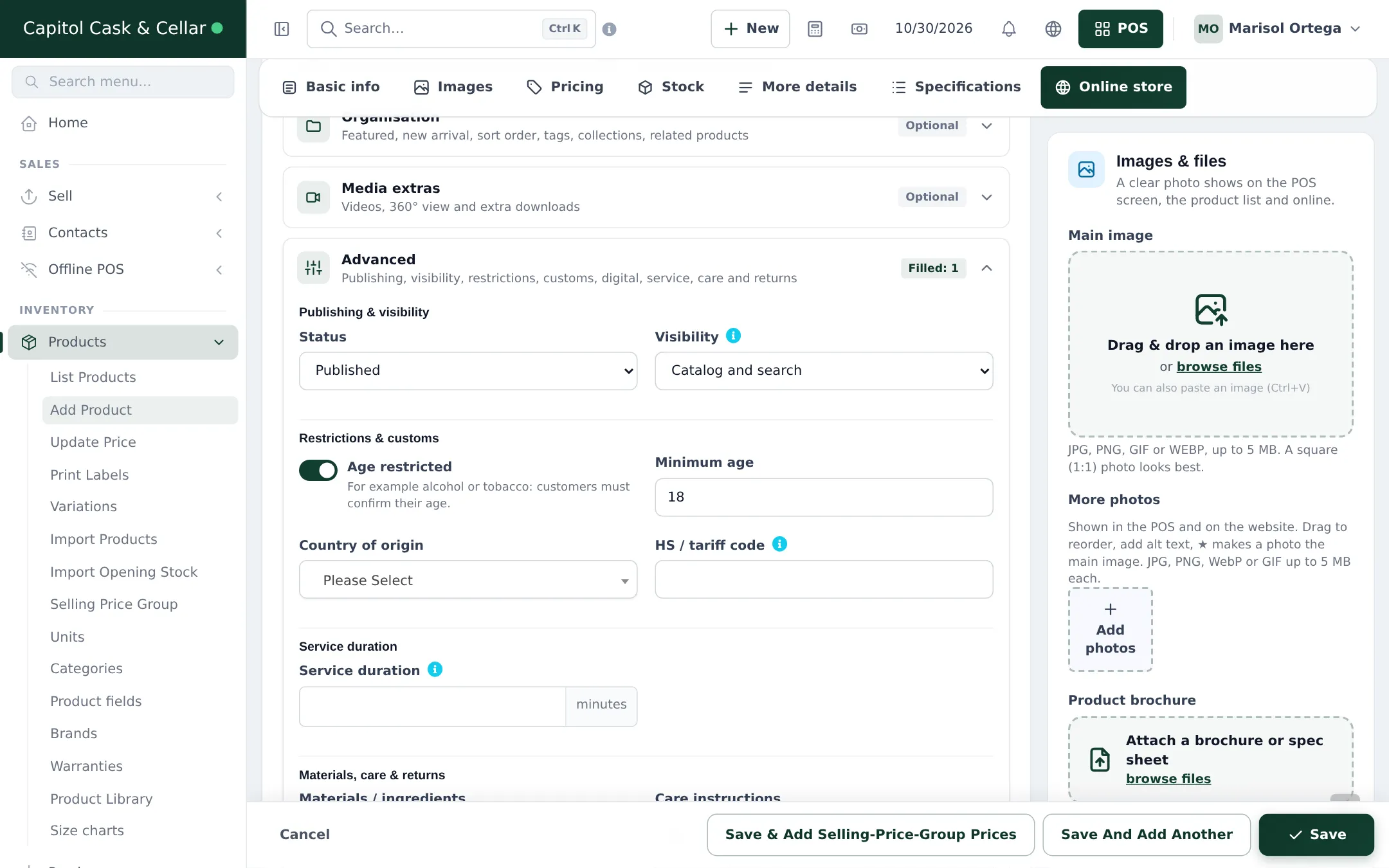Open the calculator icon
This screenshot has height=868, width=1389.
click(815, 29)
